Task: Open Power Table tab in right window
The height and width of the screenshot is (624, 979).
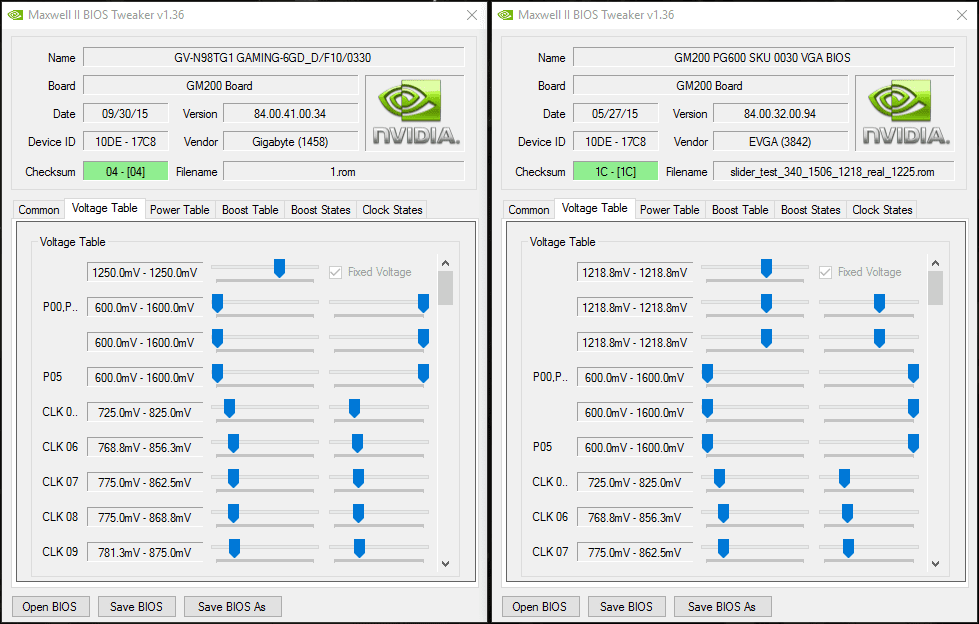Action: pos(669,210)
